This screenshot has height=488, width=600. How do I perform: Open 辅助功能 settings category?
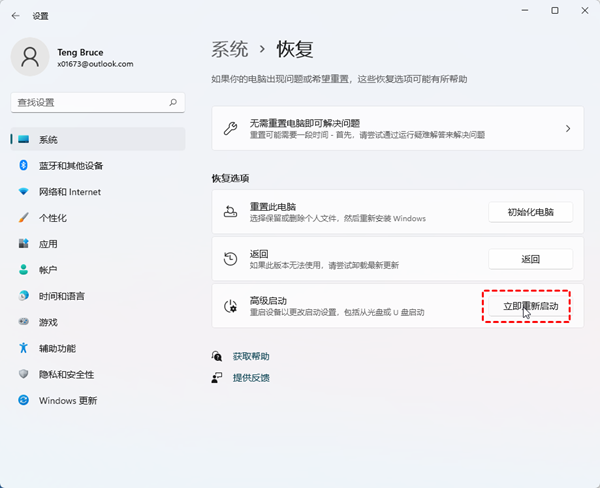pyautogui.click(x=98, y=348)
